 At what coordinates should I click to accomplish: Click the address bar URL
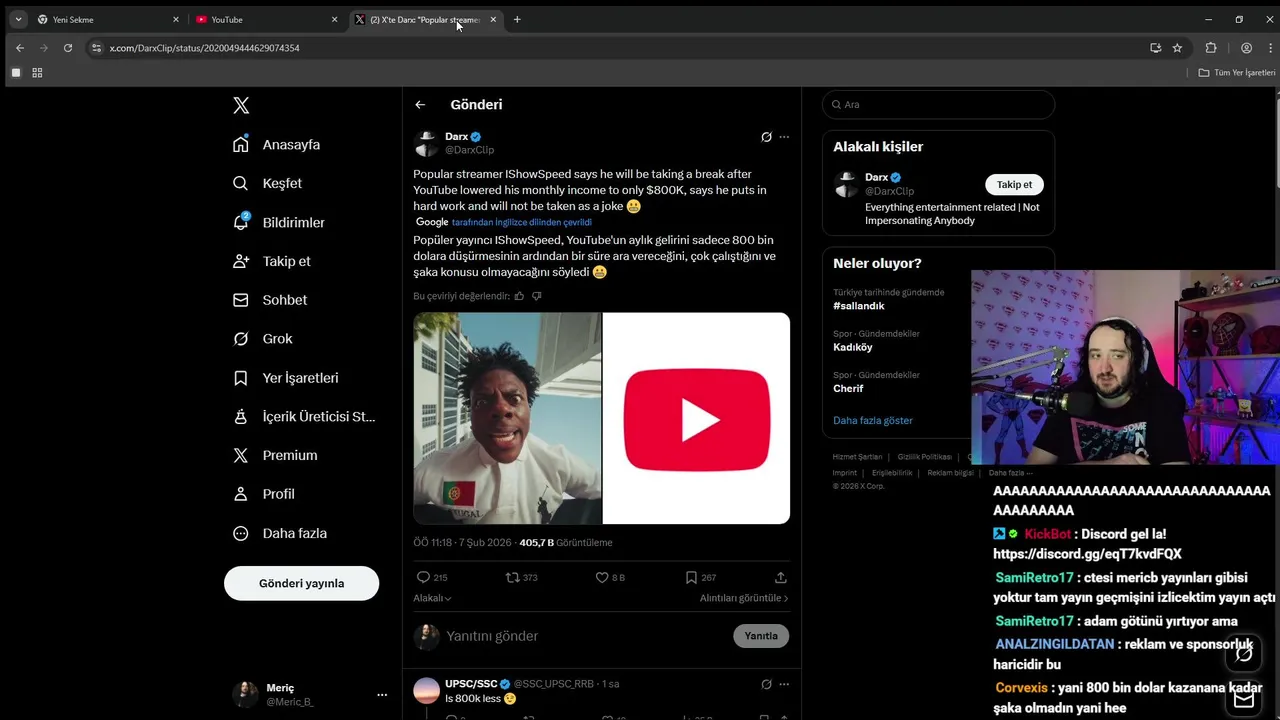[204, 48]
